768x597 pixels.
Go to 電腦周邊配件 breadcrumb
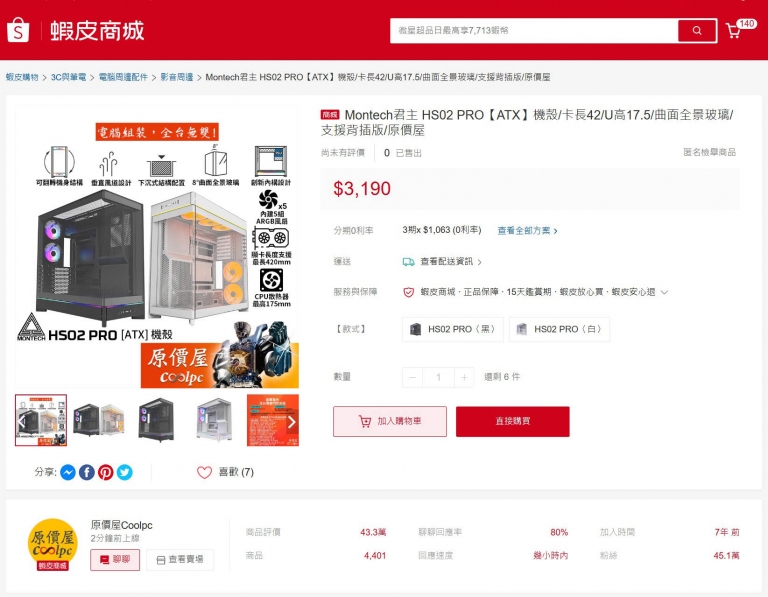coord(123,77)
